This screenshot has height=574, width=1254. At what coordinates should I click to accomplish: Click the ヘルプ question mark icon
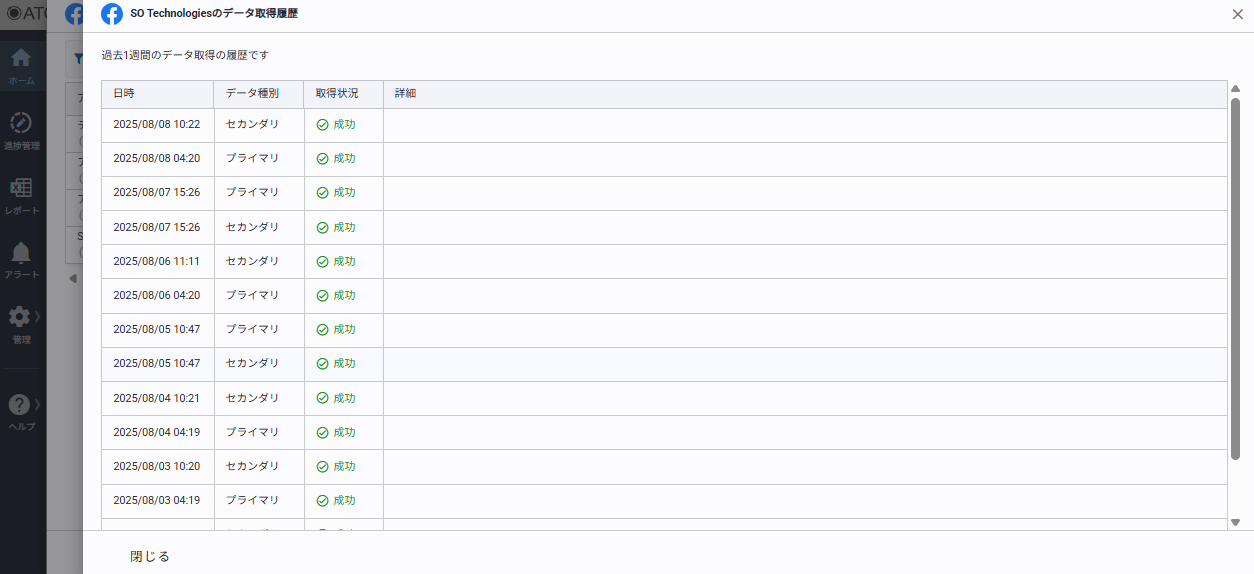19,405
